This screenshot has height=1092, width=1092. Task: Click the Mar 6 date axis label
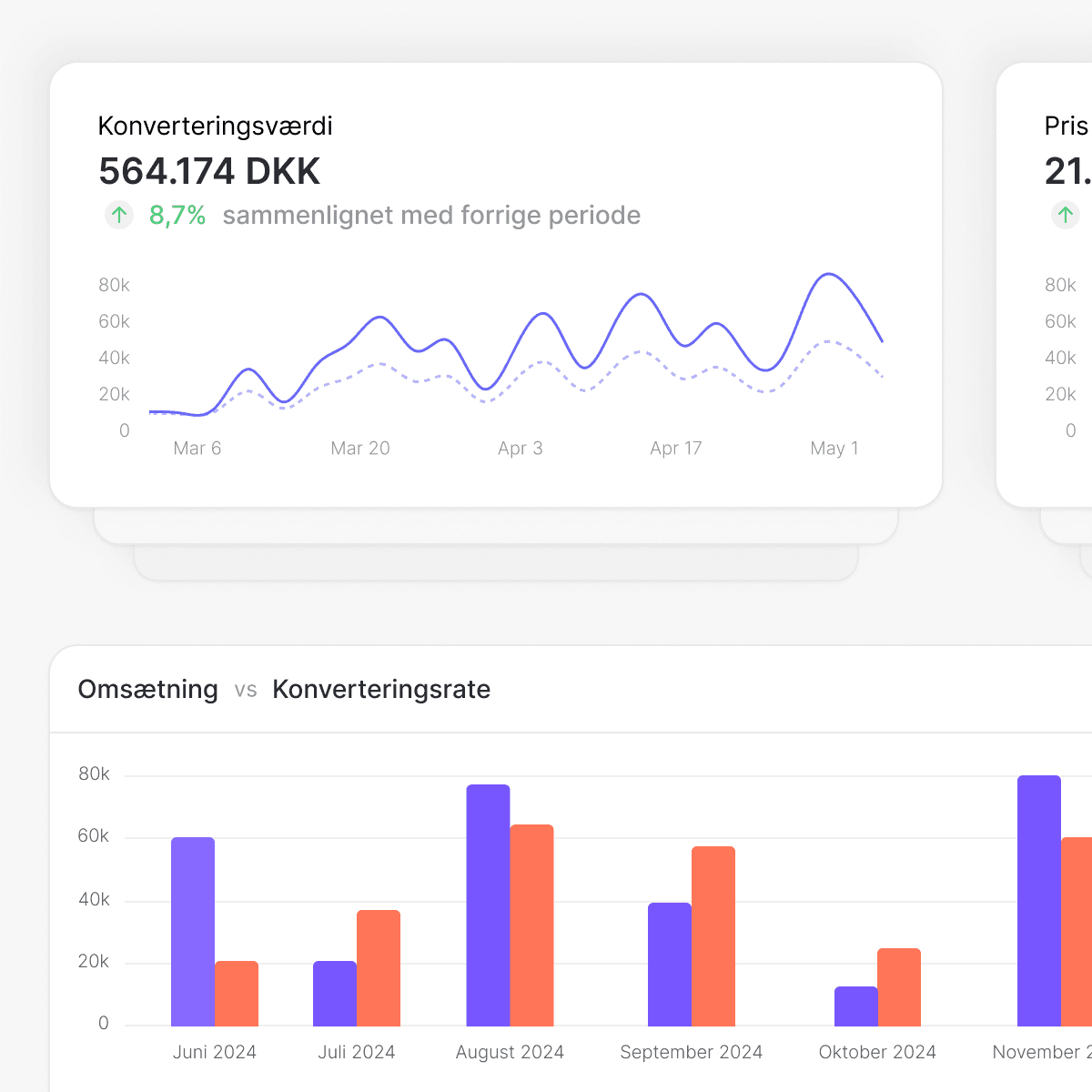click(197, 449)
